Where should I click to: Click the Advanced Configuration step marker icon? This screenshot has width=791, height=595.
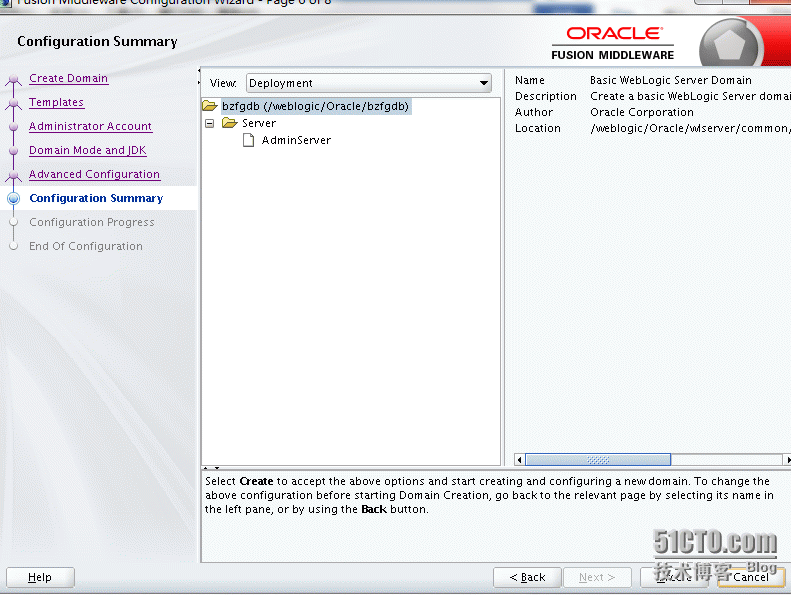(x=14, y=175)
